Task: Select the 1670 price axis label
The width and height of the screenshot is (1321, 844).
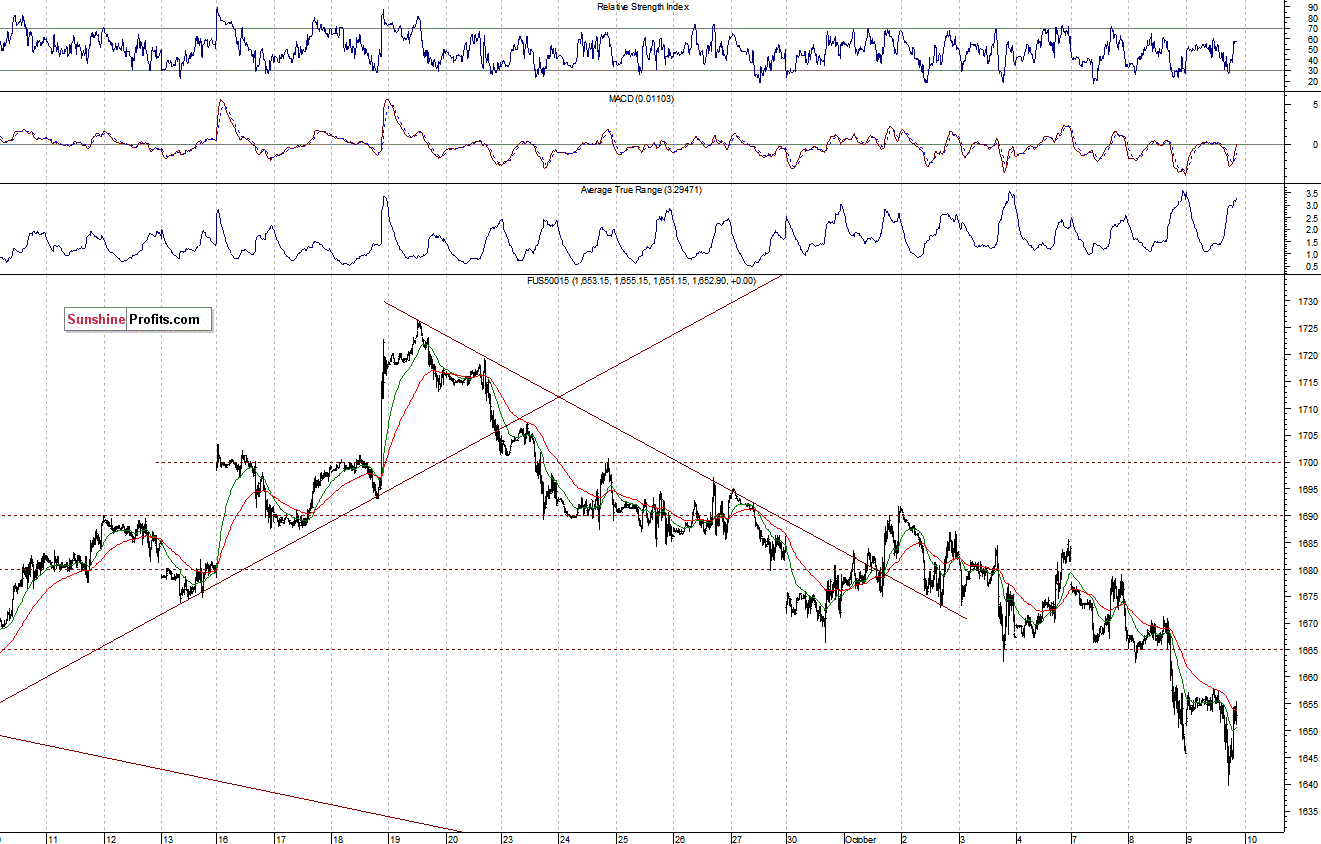Action: click(1309, 624)
